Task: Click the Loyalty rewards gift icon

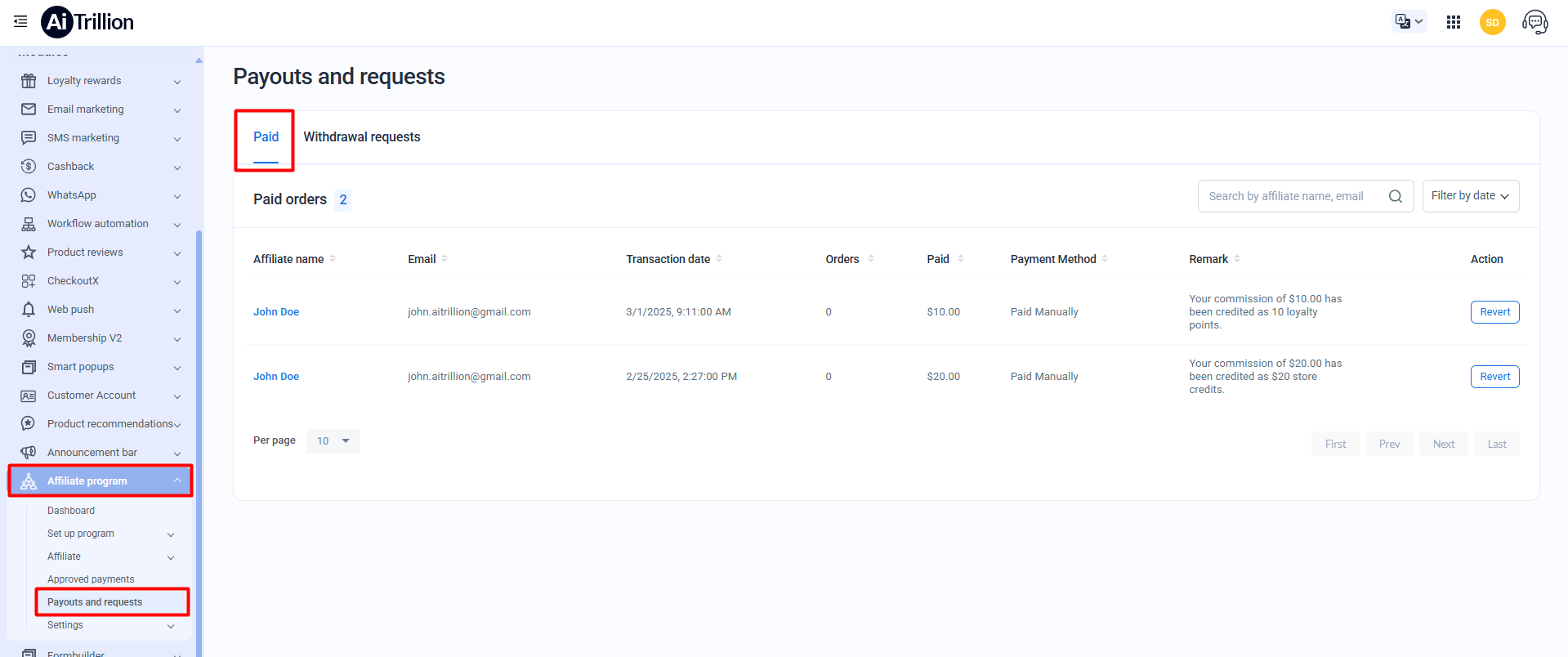Action: coord(29,81)
